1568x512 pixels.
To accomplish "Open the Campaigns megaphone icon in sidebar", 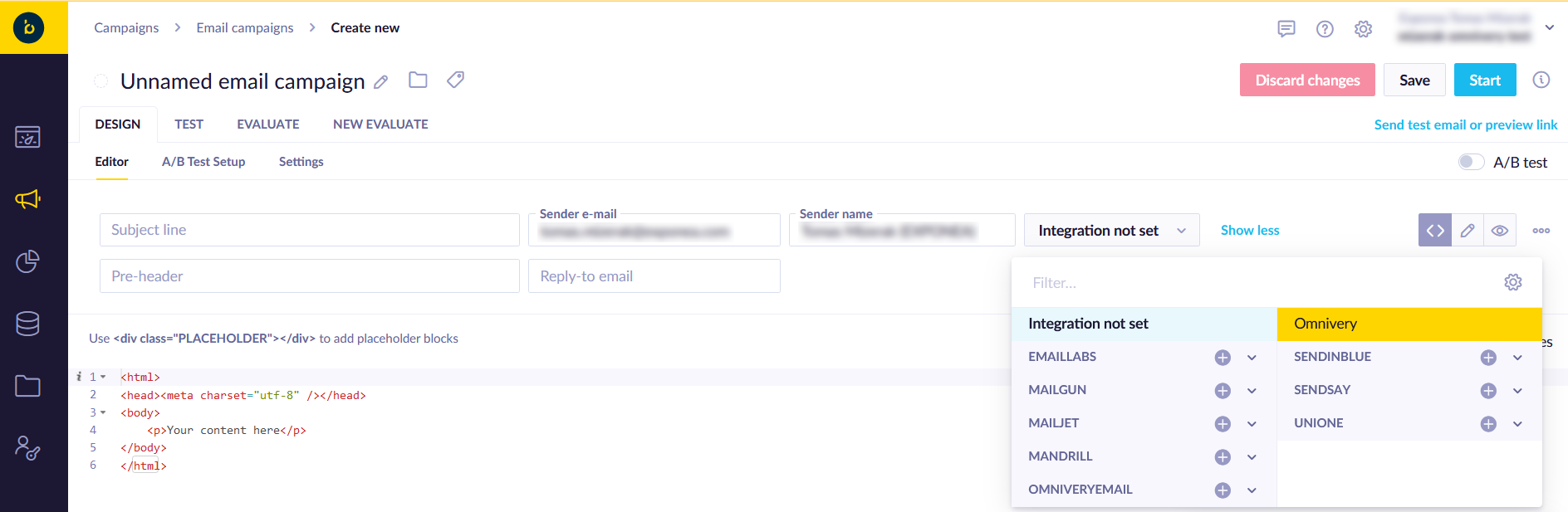I will pos(27,199).
